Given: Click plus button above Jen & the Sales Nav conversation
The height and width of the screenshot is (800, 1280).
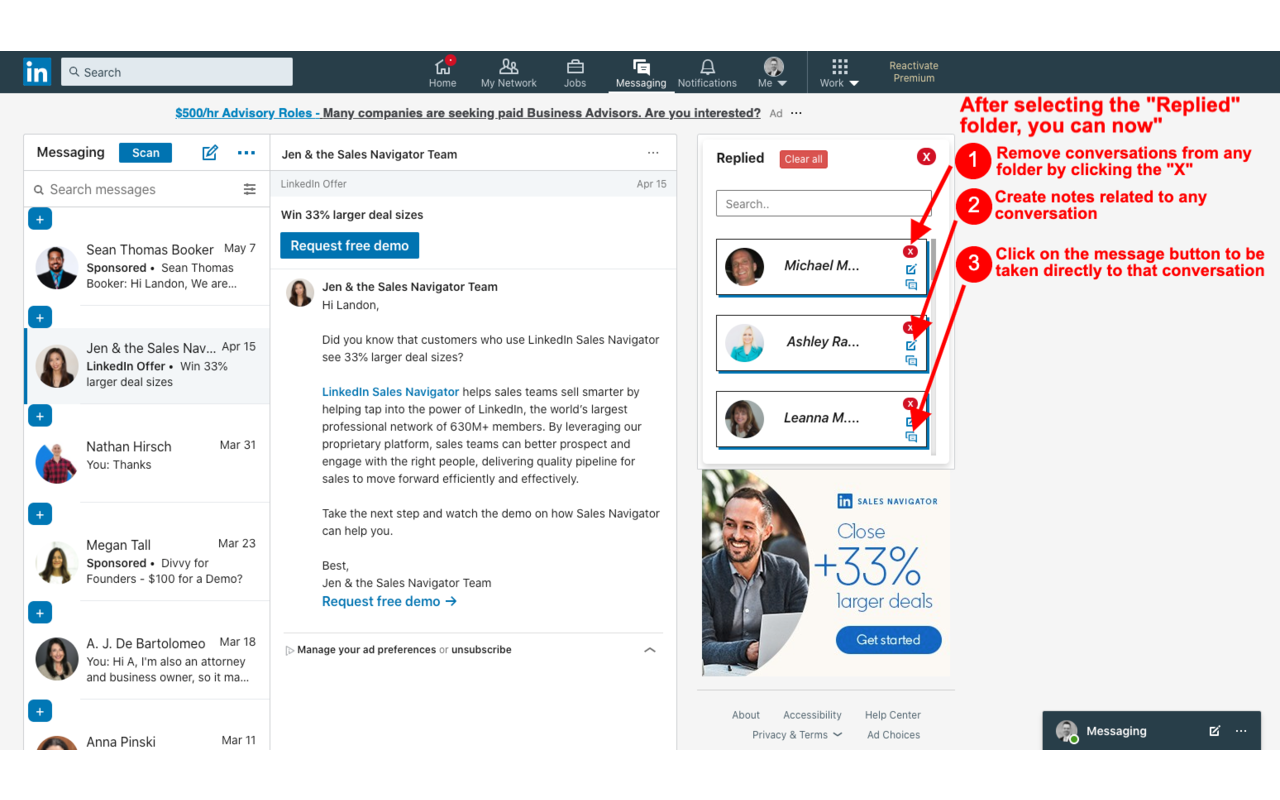Looking at the screenshot, I should 40,318.
